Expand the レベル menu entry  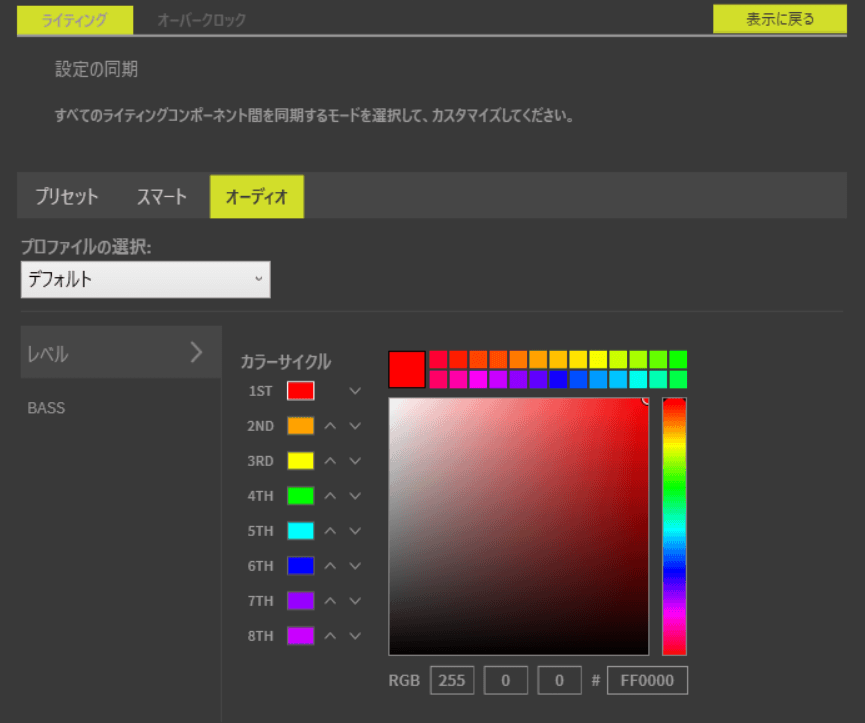(120, 353)
